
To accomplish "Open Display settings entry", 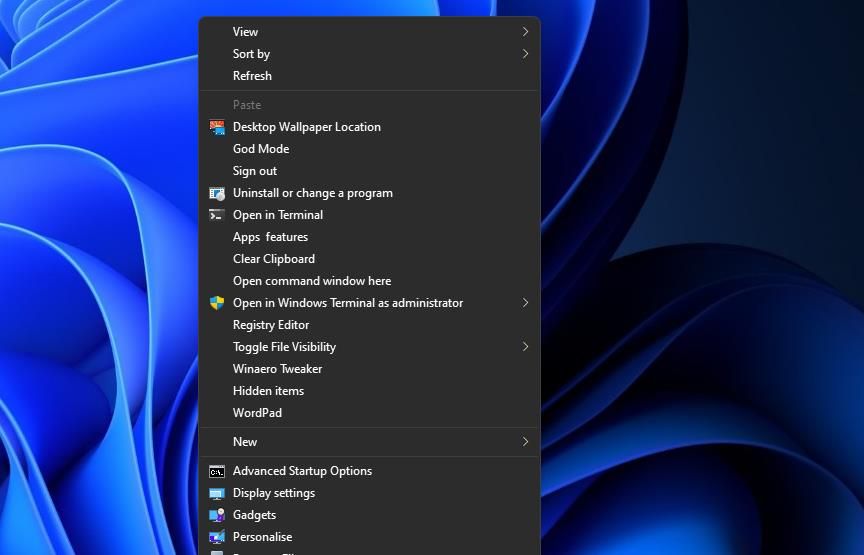I will (369, 493).
